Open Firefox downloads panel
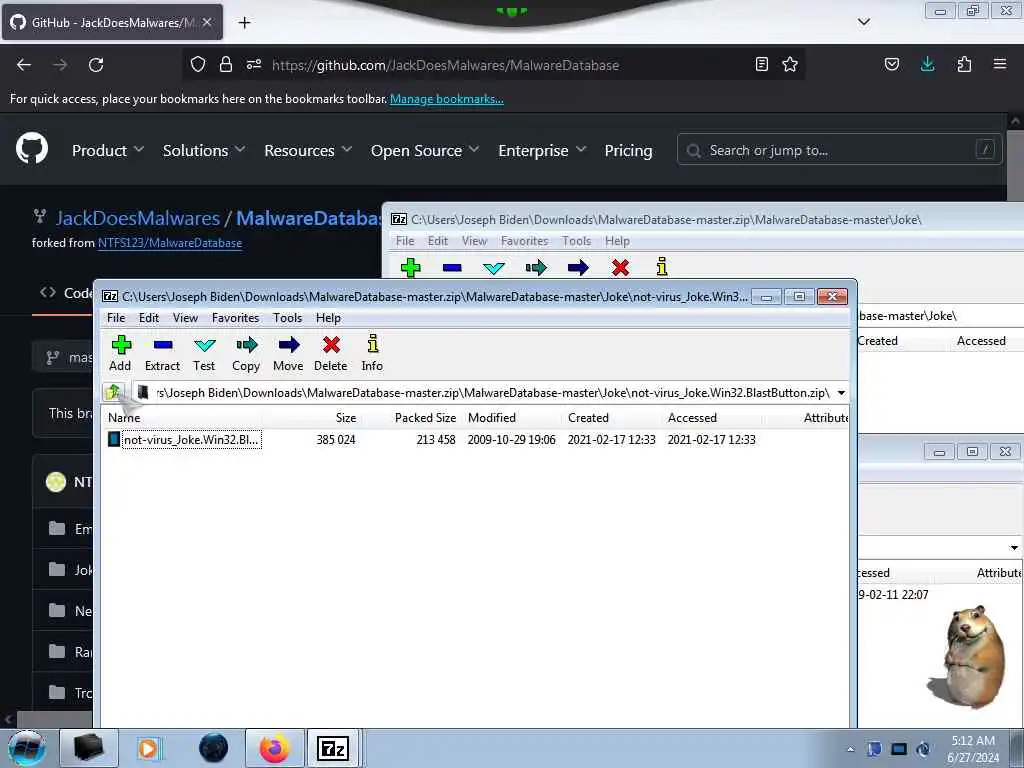Image resolution: width=1024 pixels, height=768 pixels. [x=927, y=64]
